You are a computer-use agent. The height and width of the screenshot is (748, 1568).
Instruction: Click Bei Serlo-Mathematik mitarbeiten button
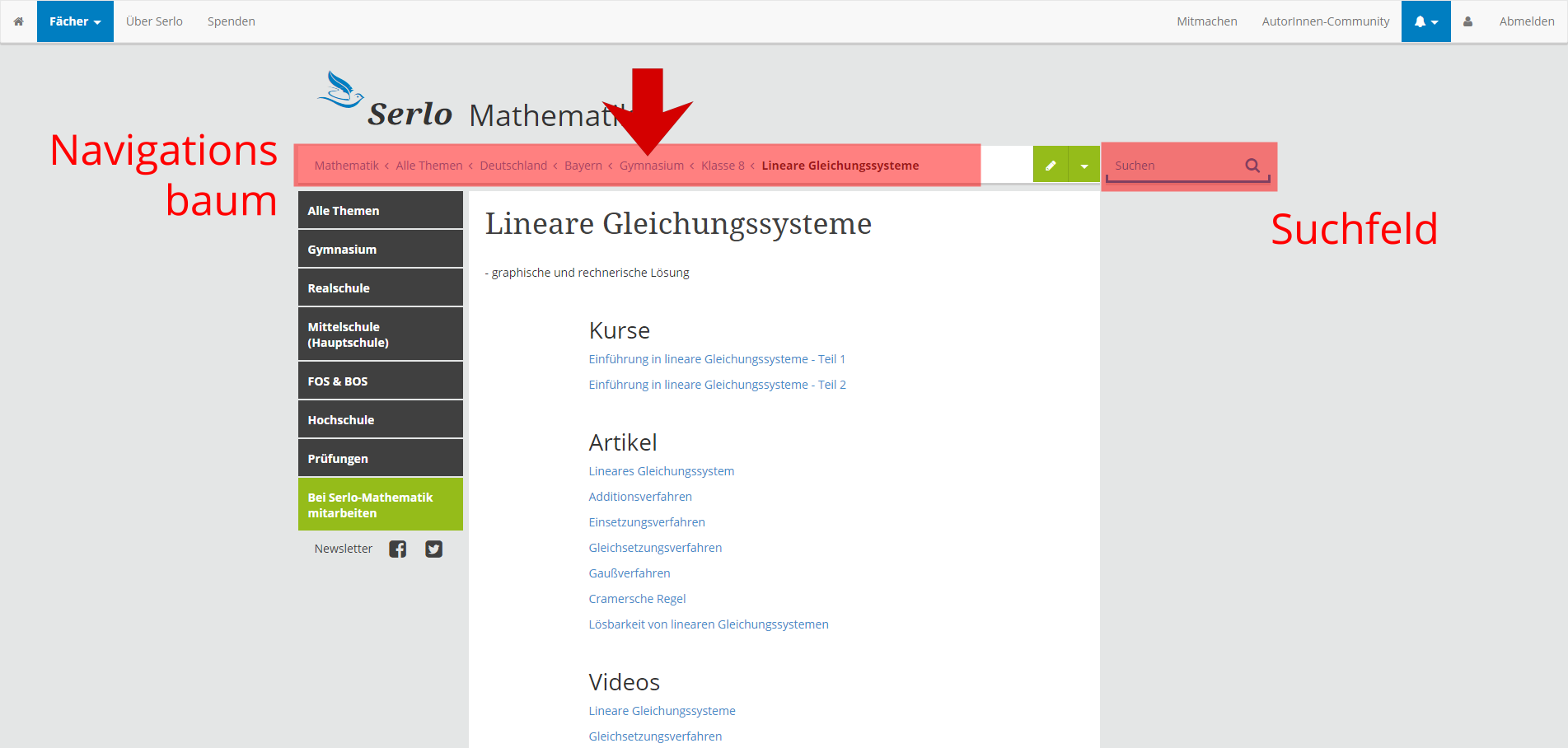click(381, 505)
